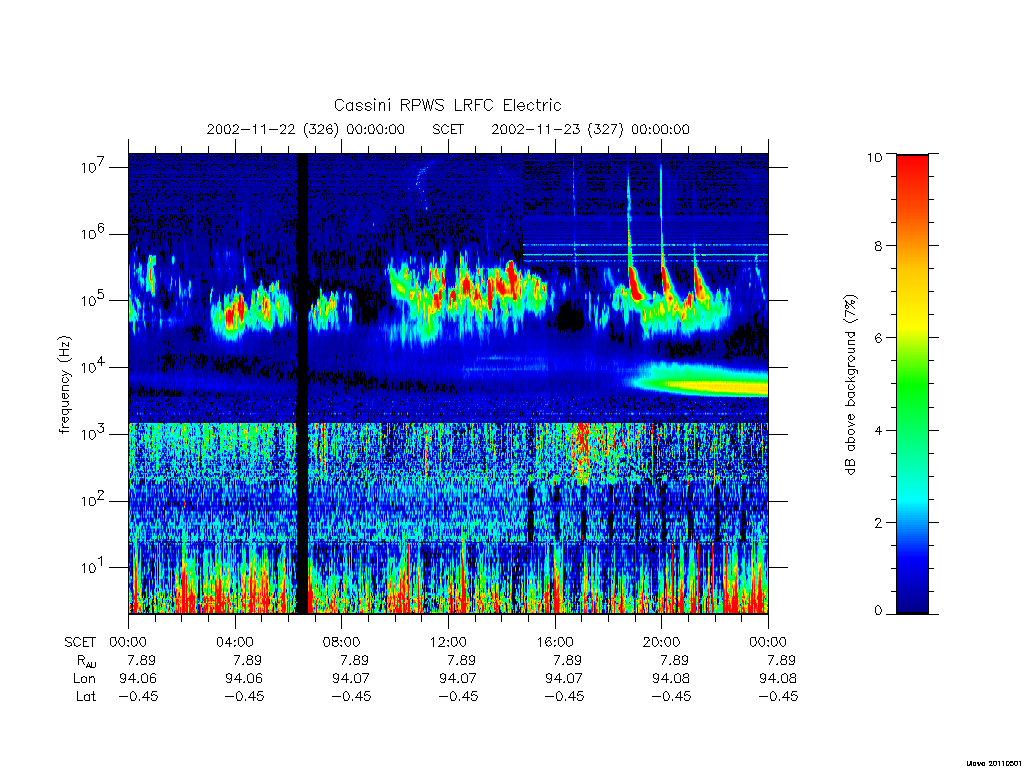
Task: Click the 12:00 time tick label
Action: tap(448, 642)
